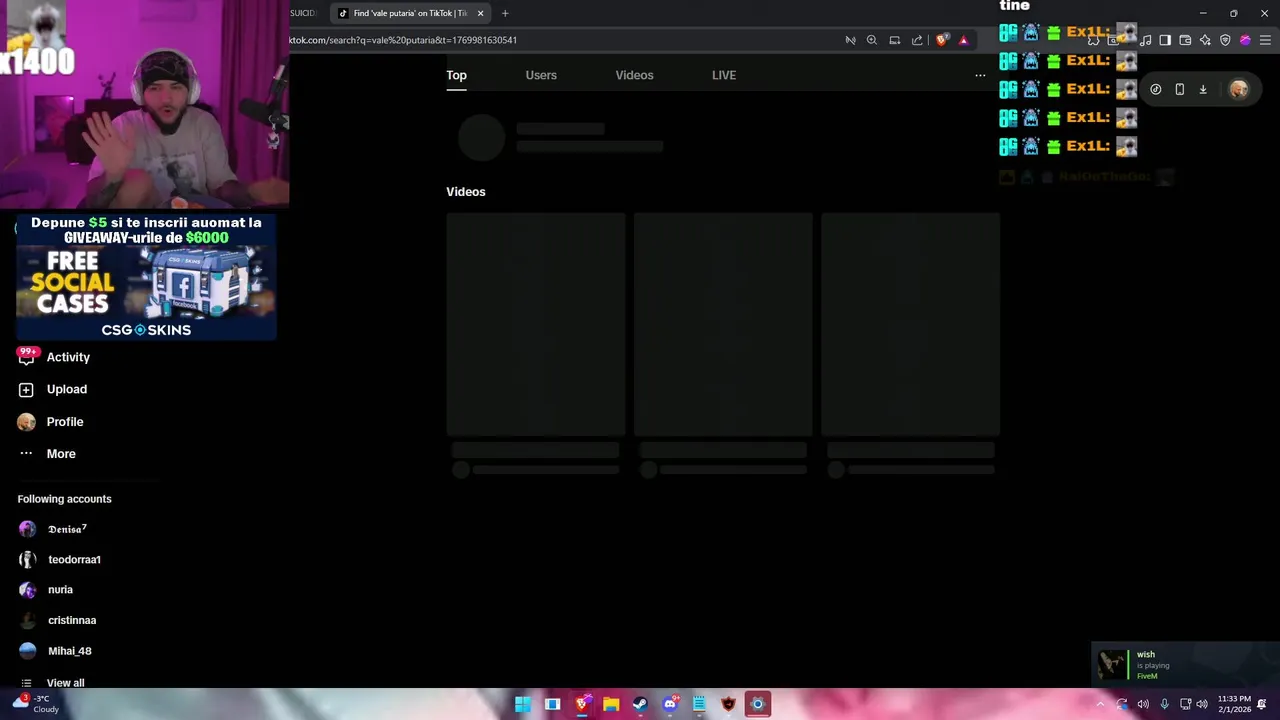Expand following accounts with View all
This screenshot has height=720, width=1280.
[x=53, y=683]
